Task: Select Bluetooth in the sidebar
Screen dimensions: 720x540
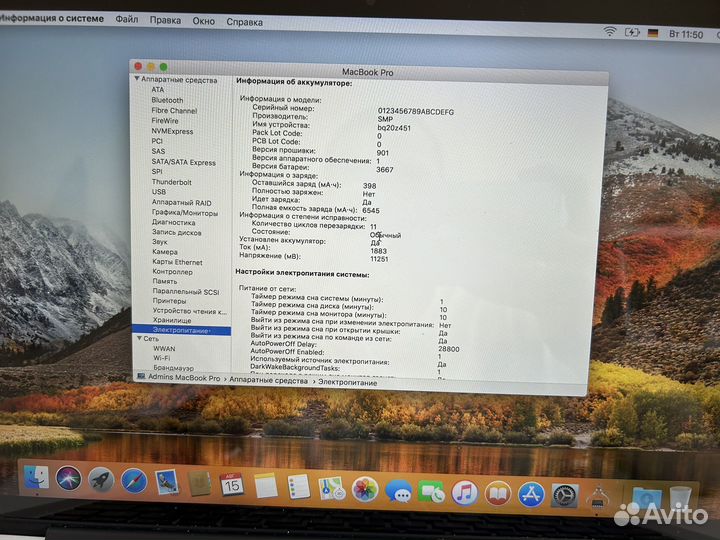Action: pos(167,100)
